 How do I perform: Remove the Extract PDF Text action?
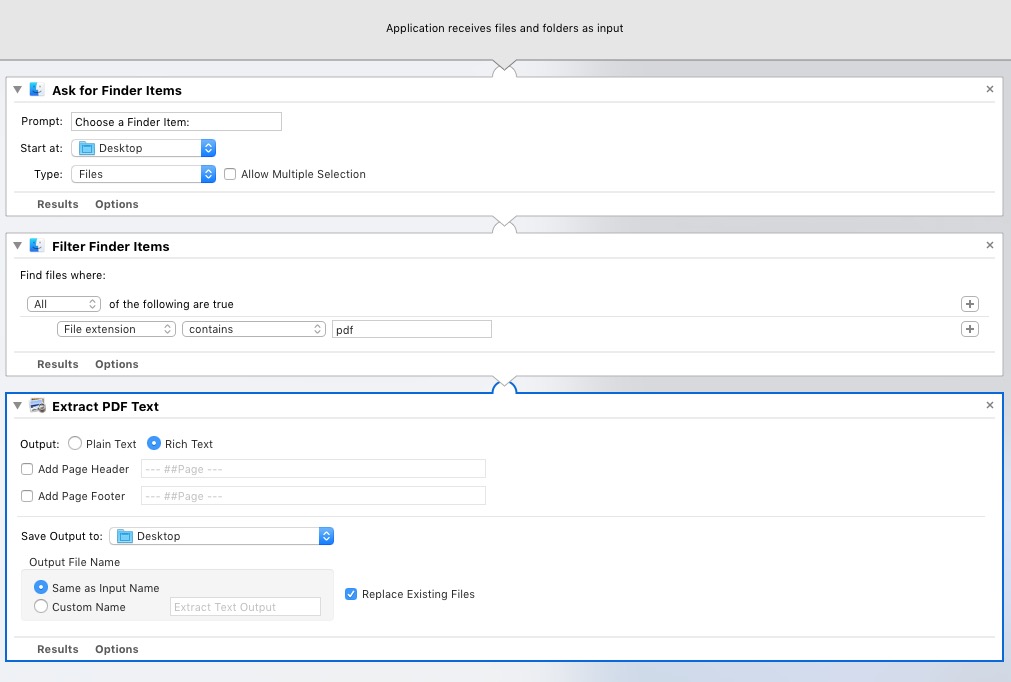[990, 405]
